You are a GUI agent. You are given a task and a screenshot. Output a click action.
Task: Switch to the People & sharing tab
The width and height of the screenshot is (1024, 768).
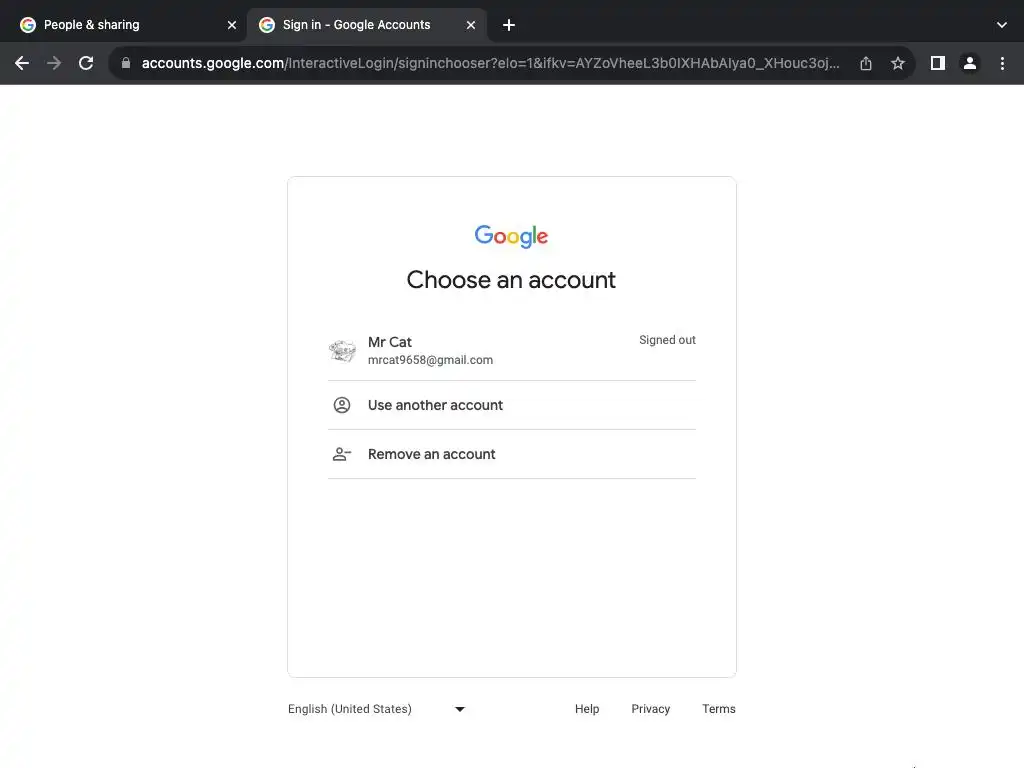pyautogui.click(x=120, y=25)
